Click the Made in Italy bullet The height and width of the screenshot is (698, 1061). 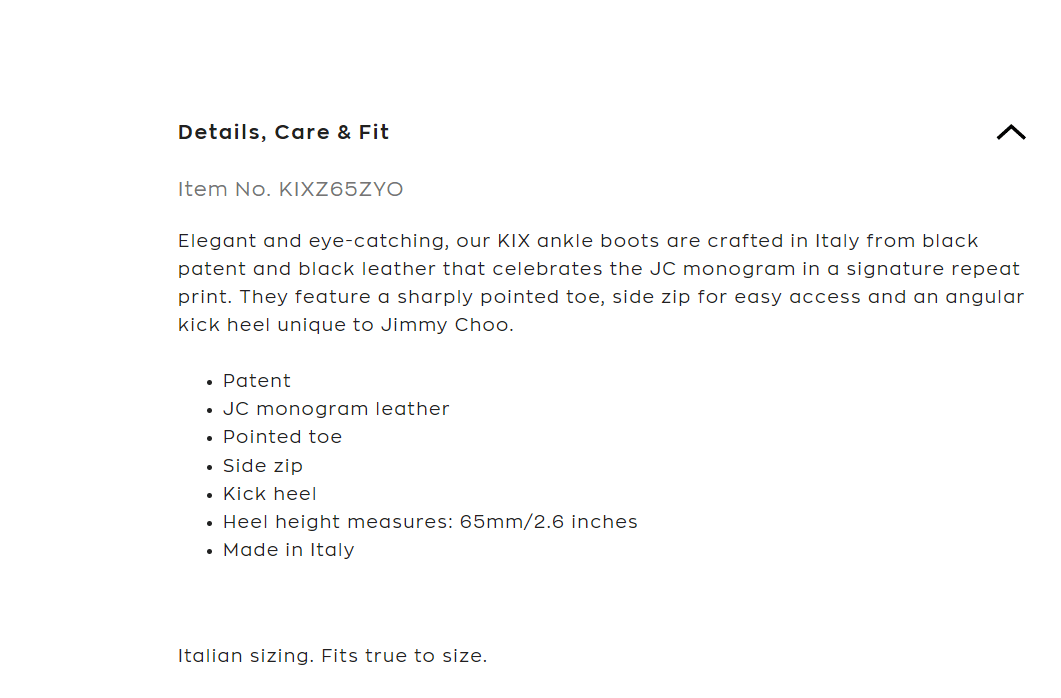pyautogui.click(x=288, y=550)
